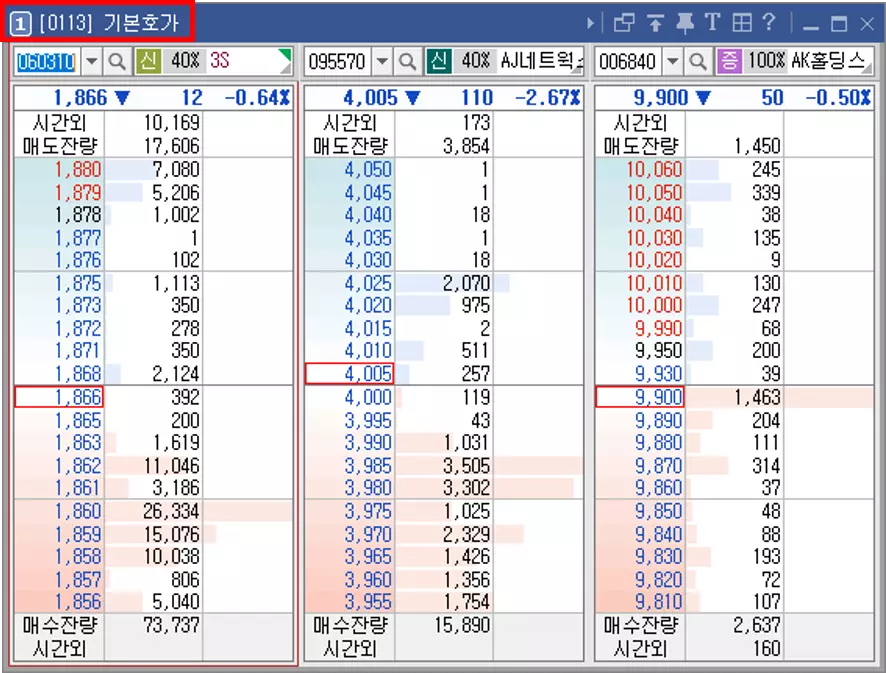Select ask price 1,879
Screen dimensions: 886x673
pos(78,193)
